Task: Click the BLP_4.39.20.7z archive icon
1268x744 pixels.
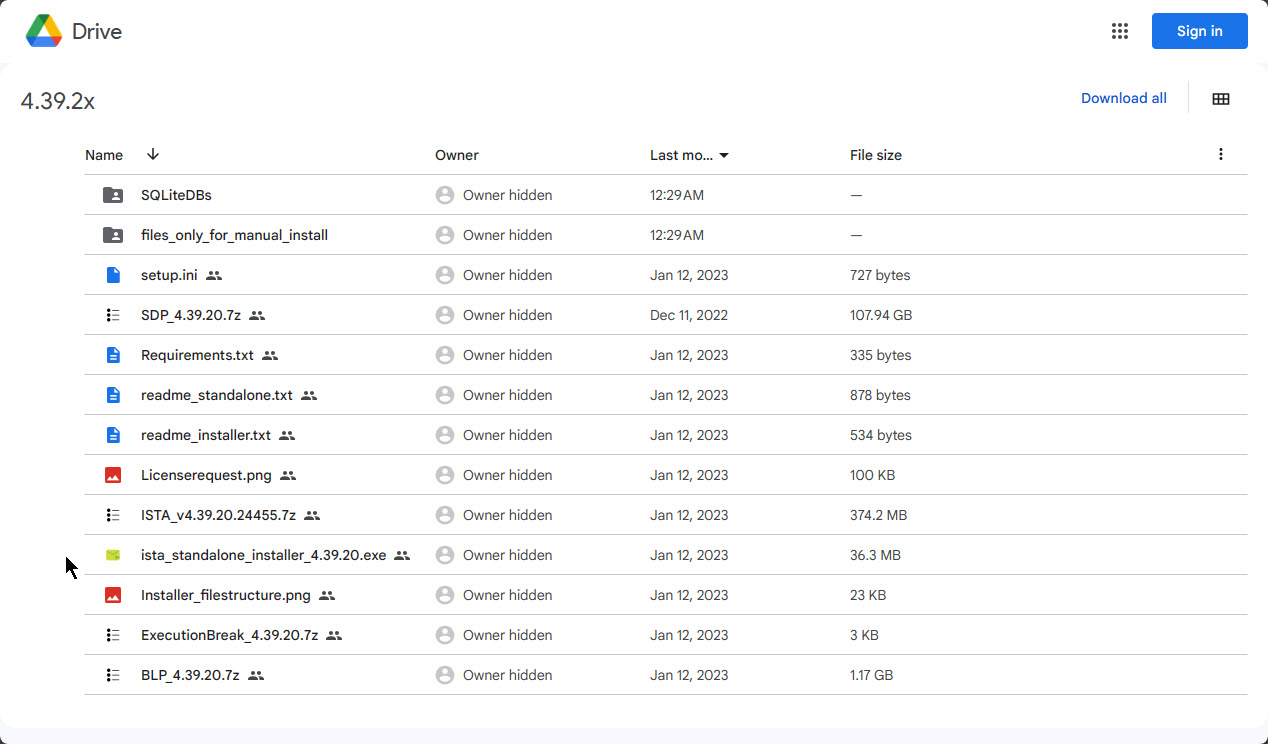Action: 113,675
